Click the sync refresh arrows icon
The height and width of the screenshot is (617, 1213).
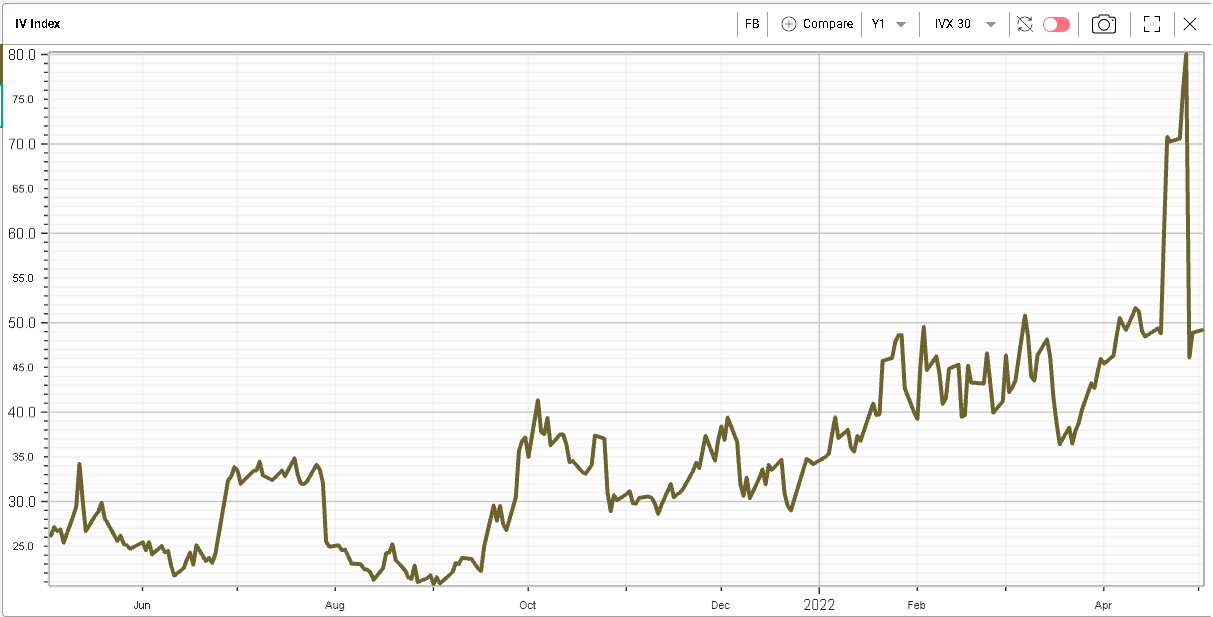(1024, 24)
